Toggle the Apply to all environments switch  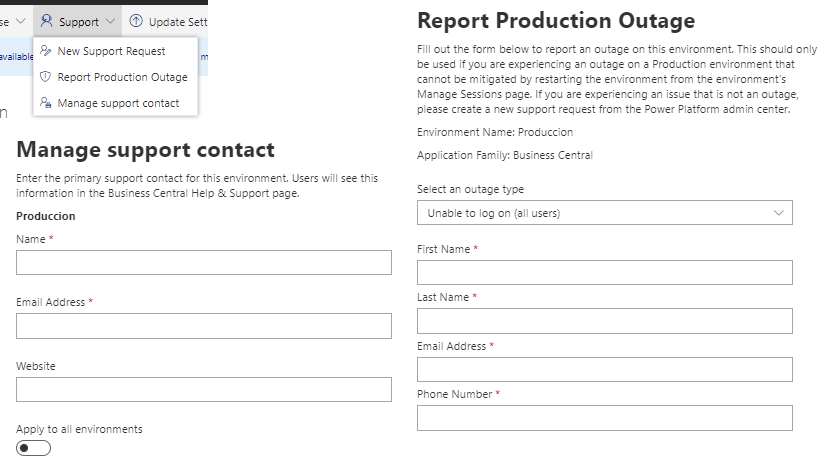pos(33,448)
